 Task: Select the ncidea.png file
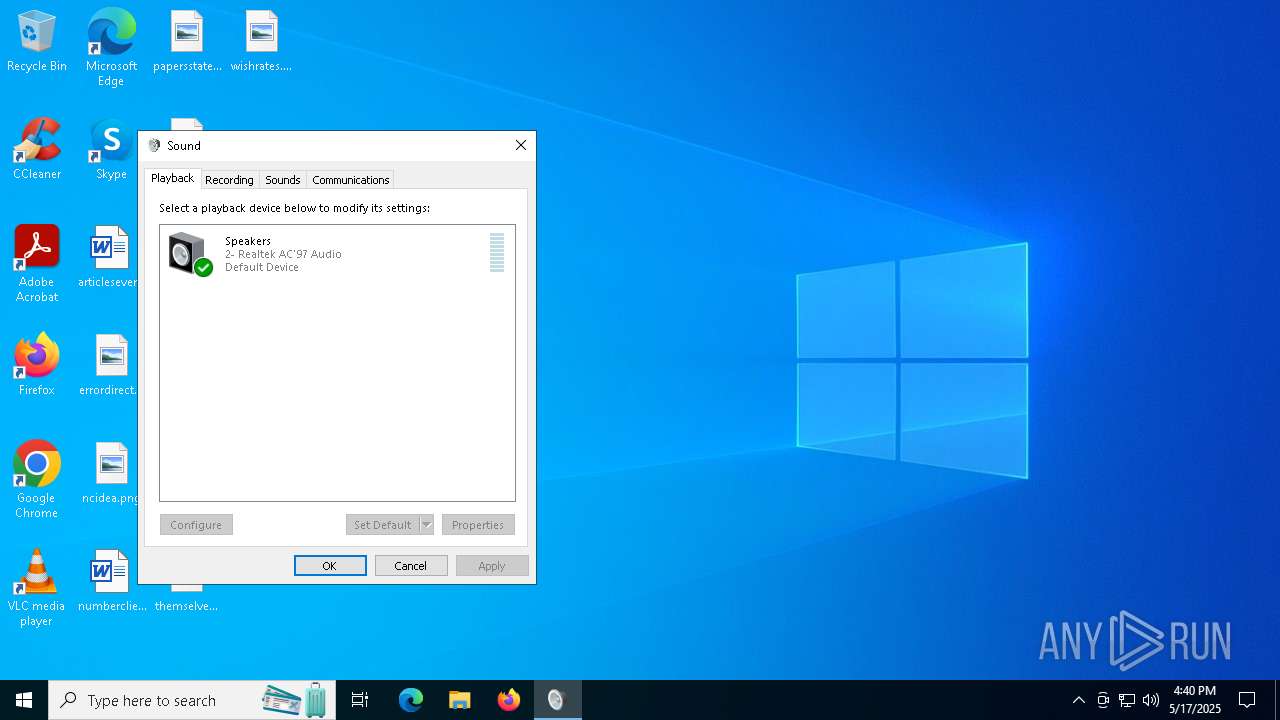pyautogui.click(x=110, y=473)
